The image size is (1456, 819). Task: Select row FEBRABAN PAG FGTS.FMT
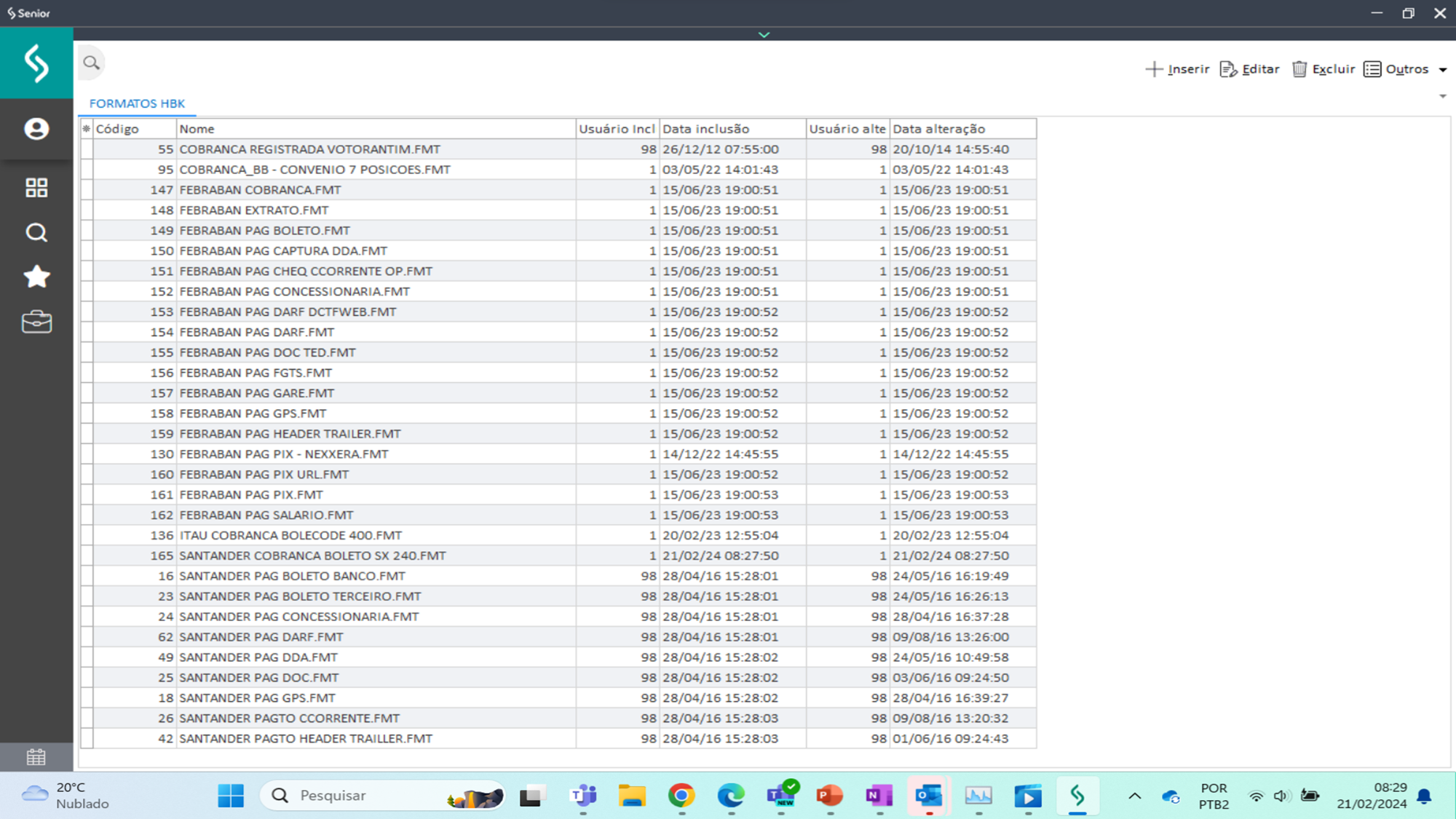tap(558, 373)
